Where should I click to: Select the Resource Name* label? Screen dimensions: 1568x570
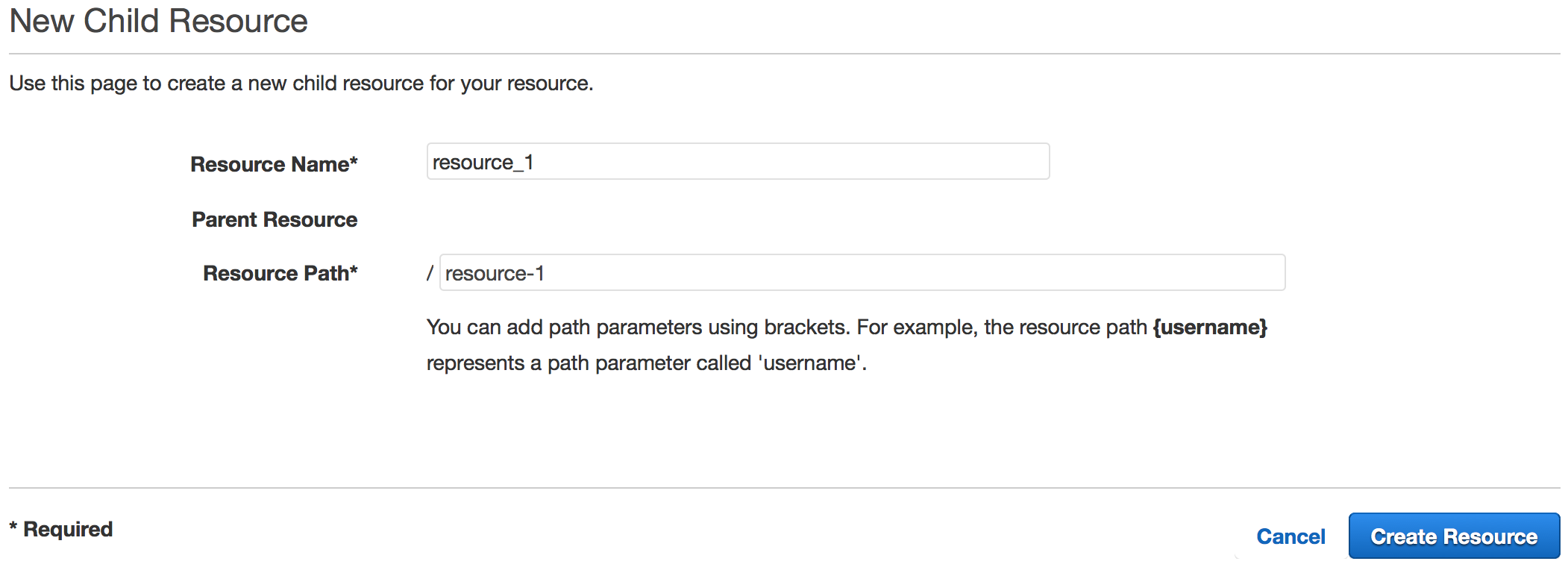274,164
